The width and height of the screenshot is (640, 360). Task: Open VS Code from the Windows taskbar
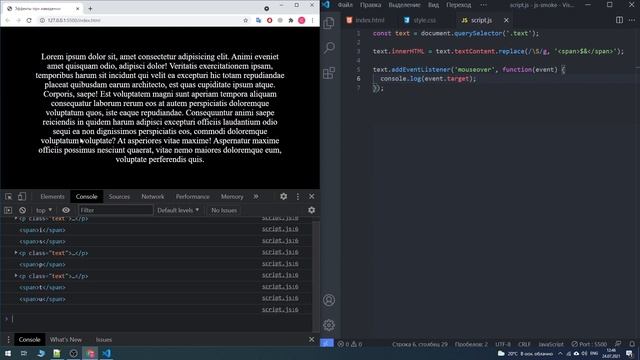107,353
